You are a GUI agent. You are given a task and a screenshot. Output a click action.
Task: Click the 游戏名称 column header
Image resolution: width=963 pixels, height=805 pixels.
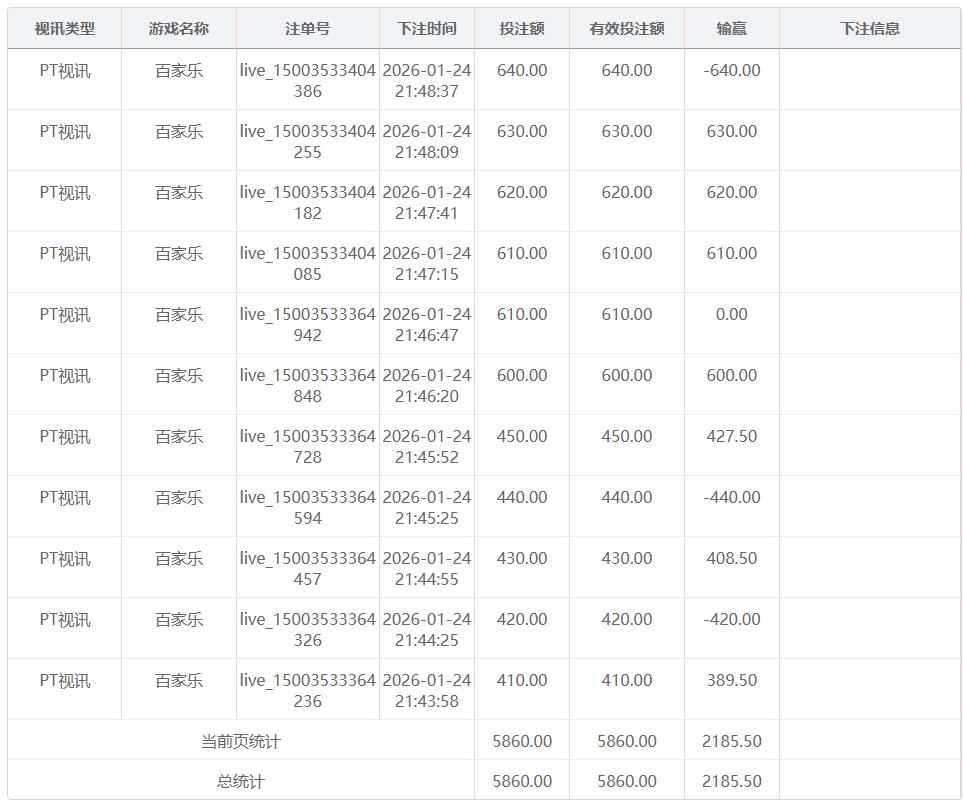coord(179,29)
